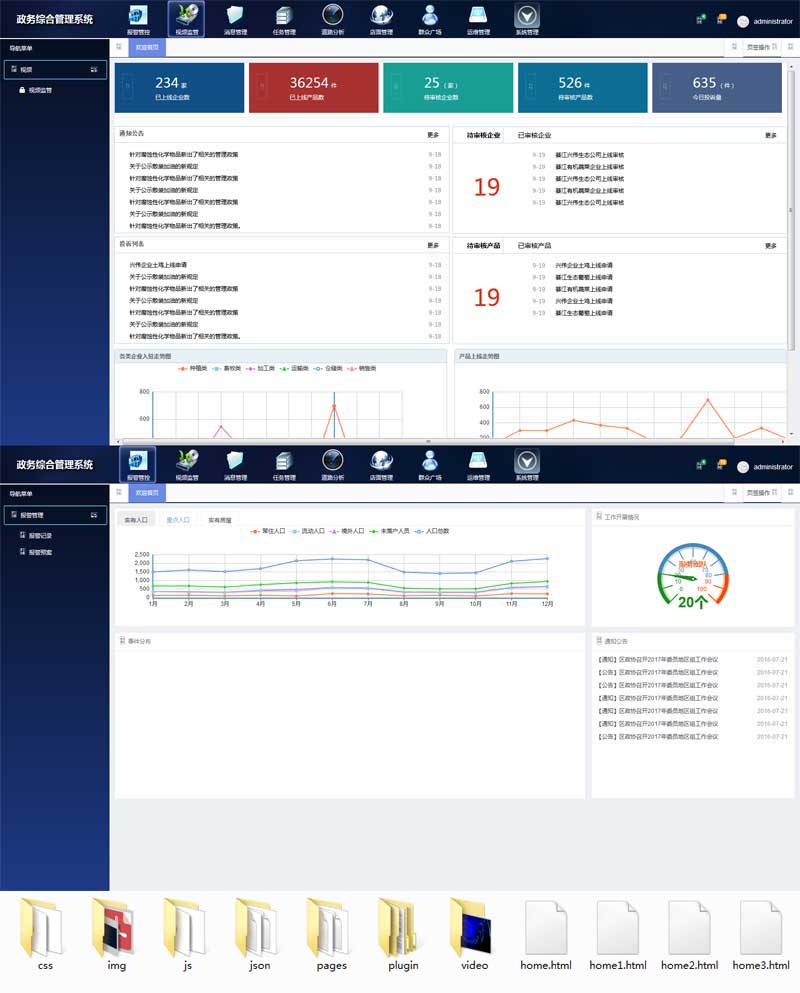The height and width of the screenshot is (993, 800).
Task: Click 更多 in the 通知公告 panel
Action: point(433,134)
